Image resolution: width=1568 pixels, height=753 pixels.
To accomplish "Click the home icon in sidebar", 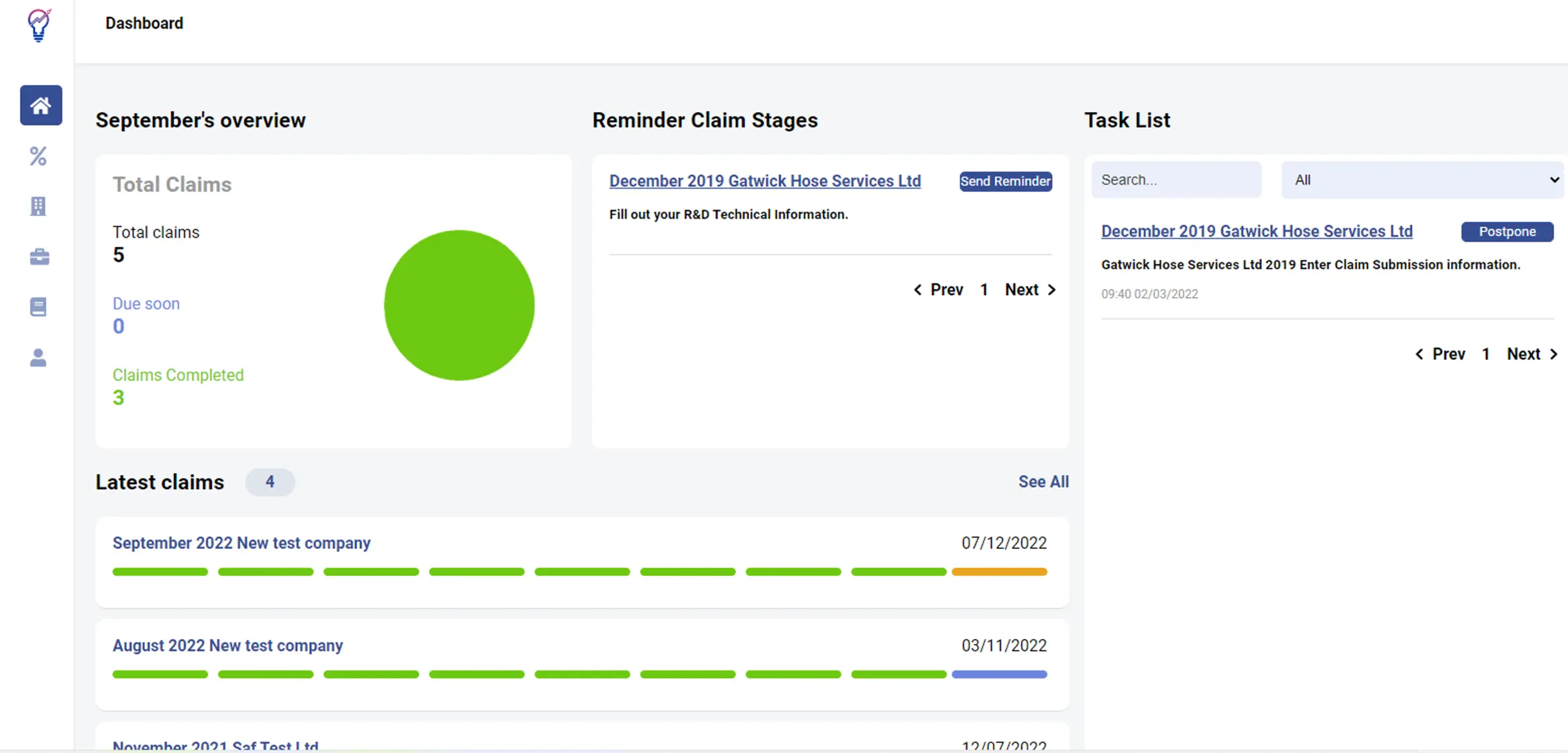I will [41, 105].
